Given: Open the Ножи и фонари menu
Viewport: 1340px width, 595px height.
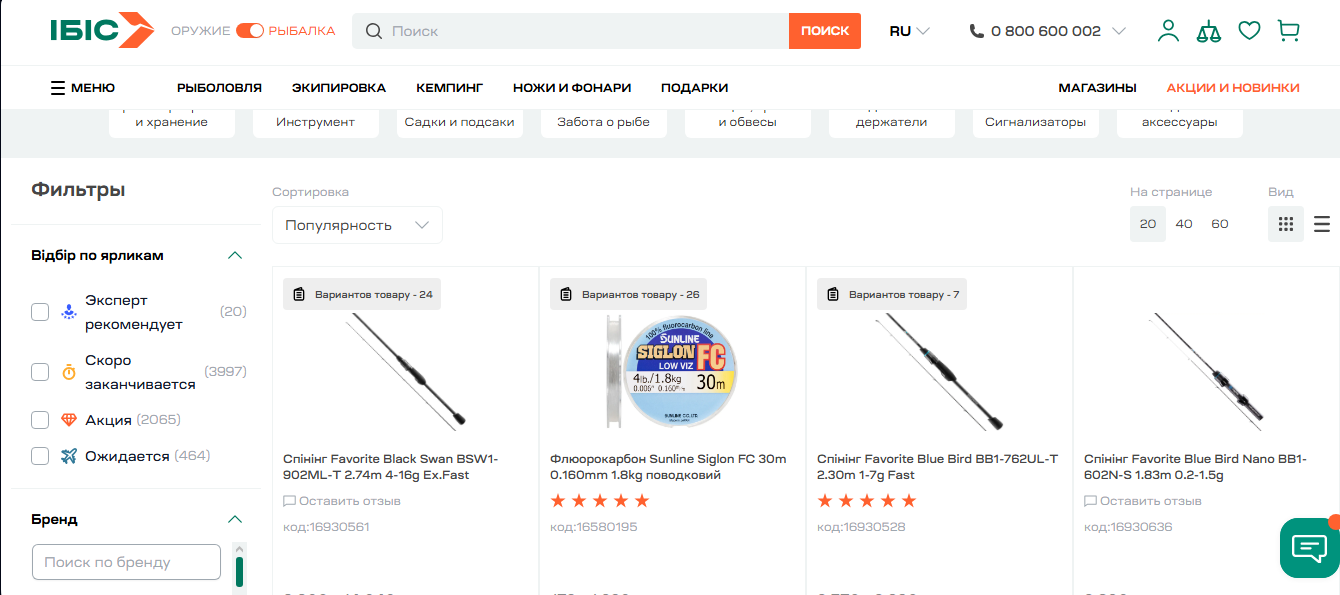Looking at the screenshot, I should coord(572,88).
